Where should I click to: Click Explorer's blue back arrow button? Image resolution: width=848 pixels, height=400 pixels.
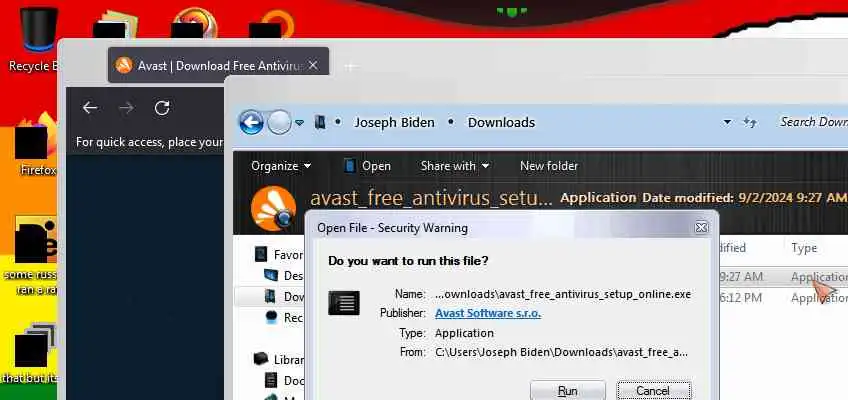251,122
